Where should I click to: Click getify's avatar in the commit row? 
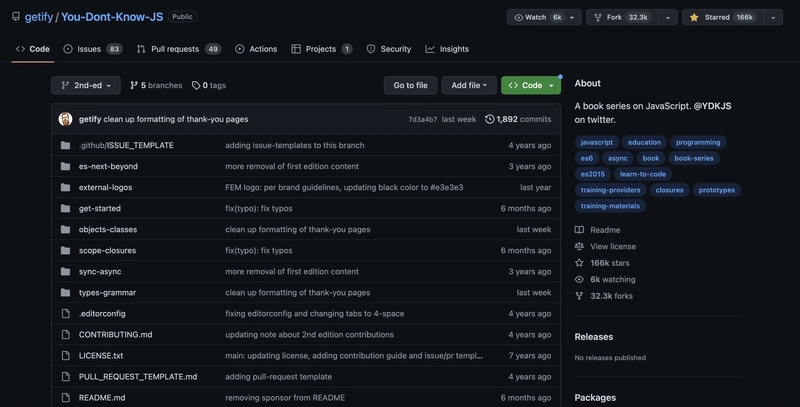click(x=65, y=119)
